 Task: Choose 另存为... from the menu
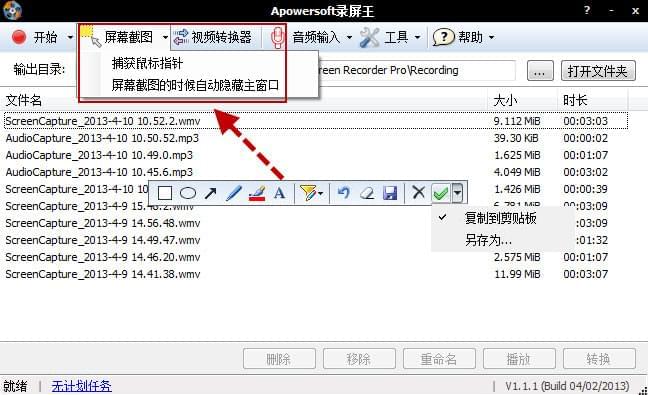point(488,240)
